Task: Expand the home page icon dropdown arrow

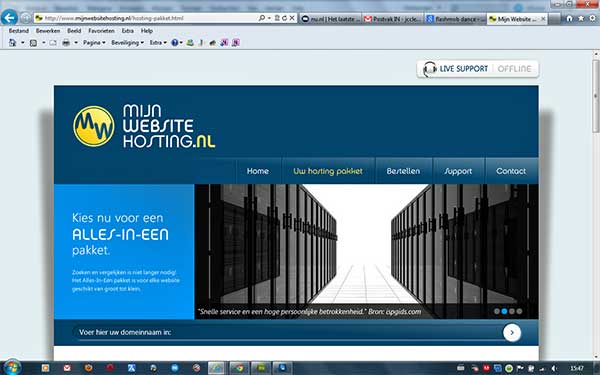Action: (23, 43)
